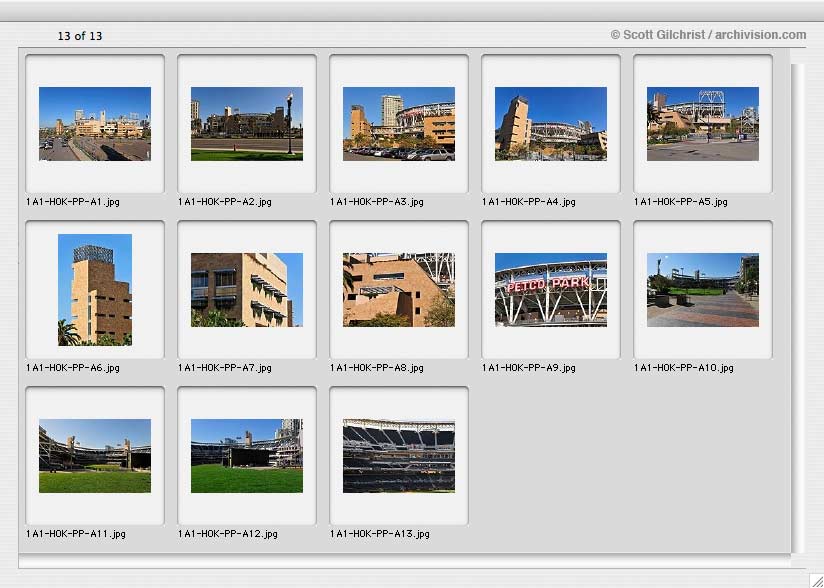Click the window resize grip corner
824x588 pixels.
[817, 581]
